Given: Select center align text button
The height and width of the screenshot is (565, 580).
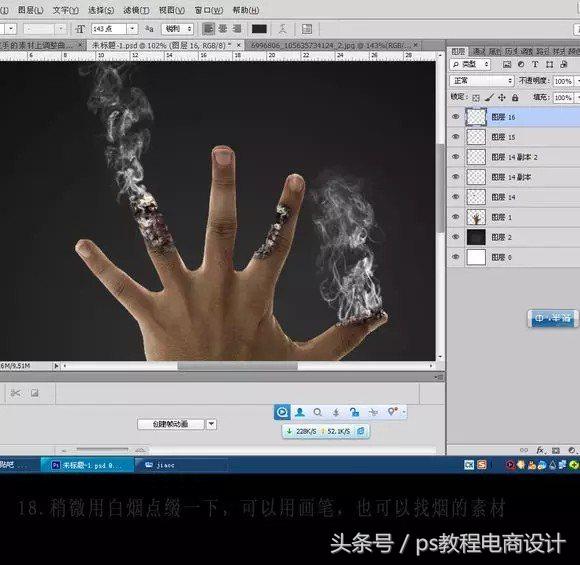Looking at the screenshot, I should click(223, 29).
